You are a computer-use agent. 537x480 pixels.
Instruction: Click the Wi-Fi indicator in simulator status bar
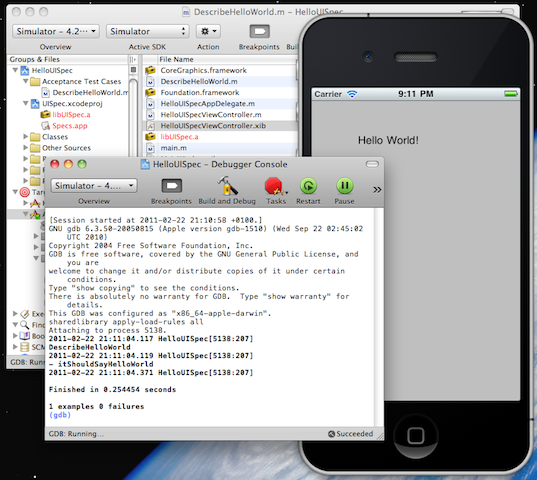[352, 94]
